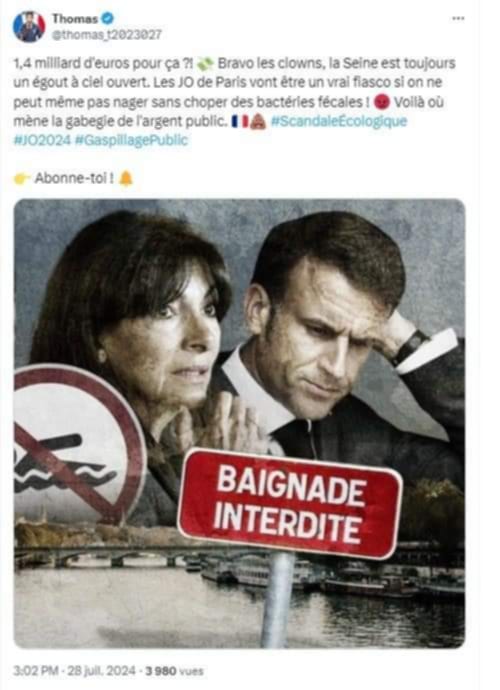The height and width of the screenshot is (690, 500).
Task: Click the Abonne-toi ! text
Action: tap(74, 179)
